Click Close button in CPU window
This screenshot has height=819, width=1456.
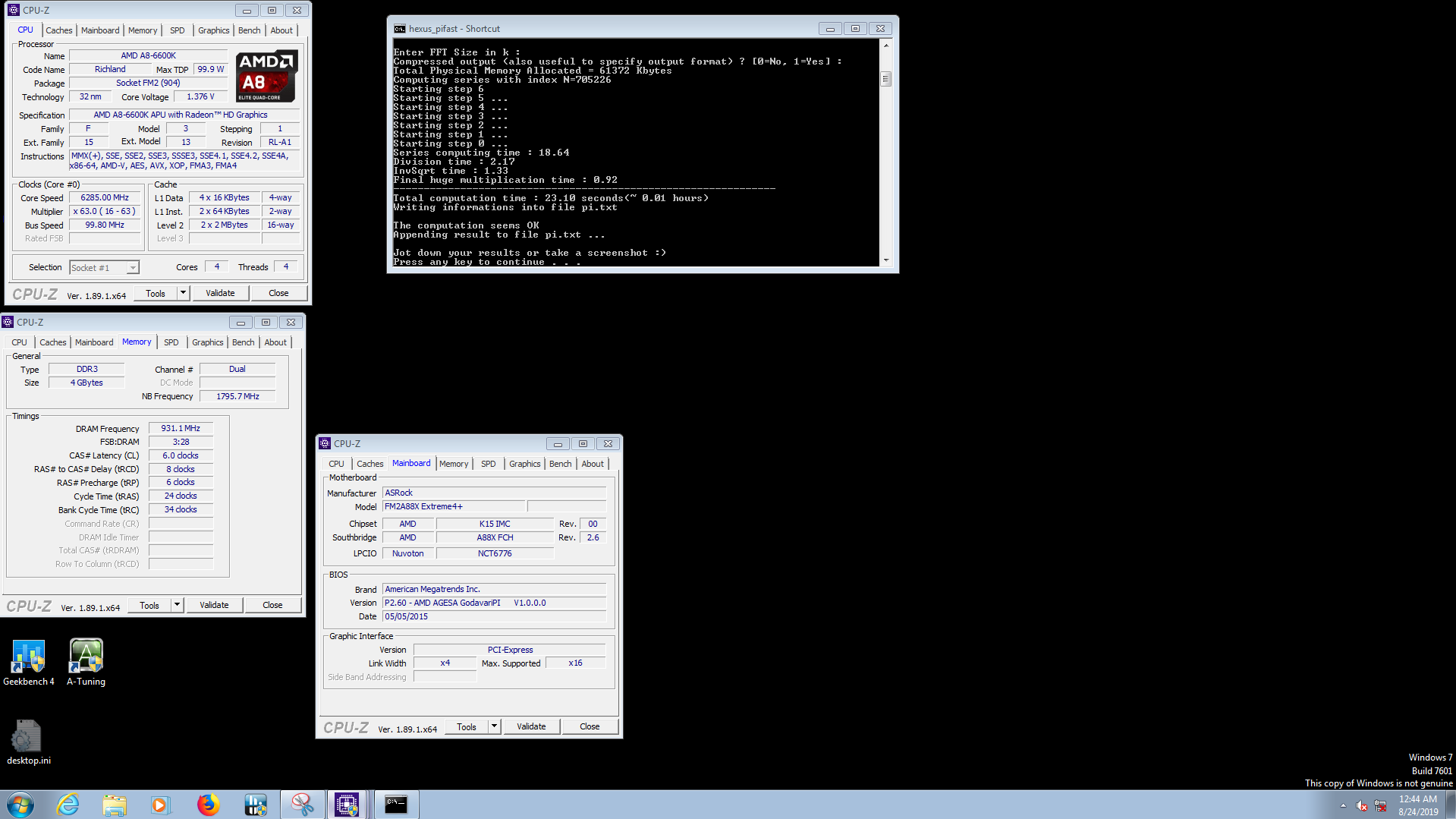(278, 293)
